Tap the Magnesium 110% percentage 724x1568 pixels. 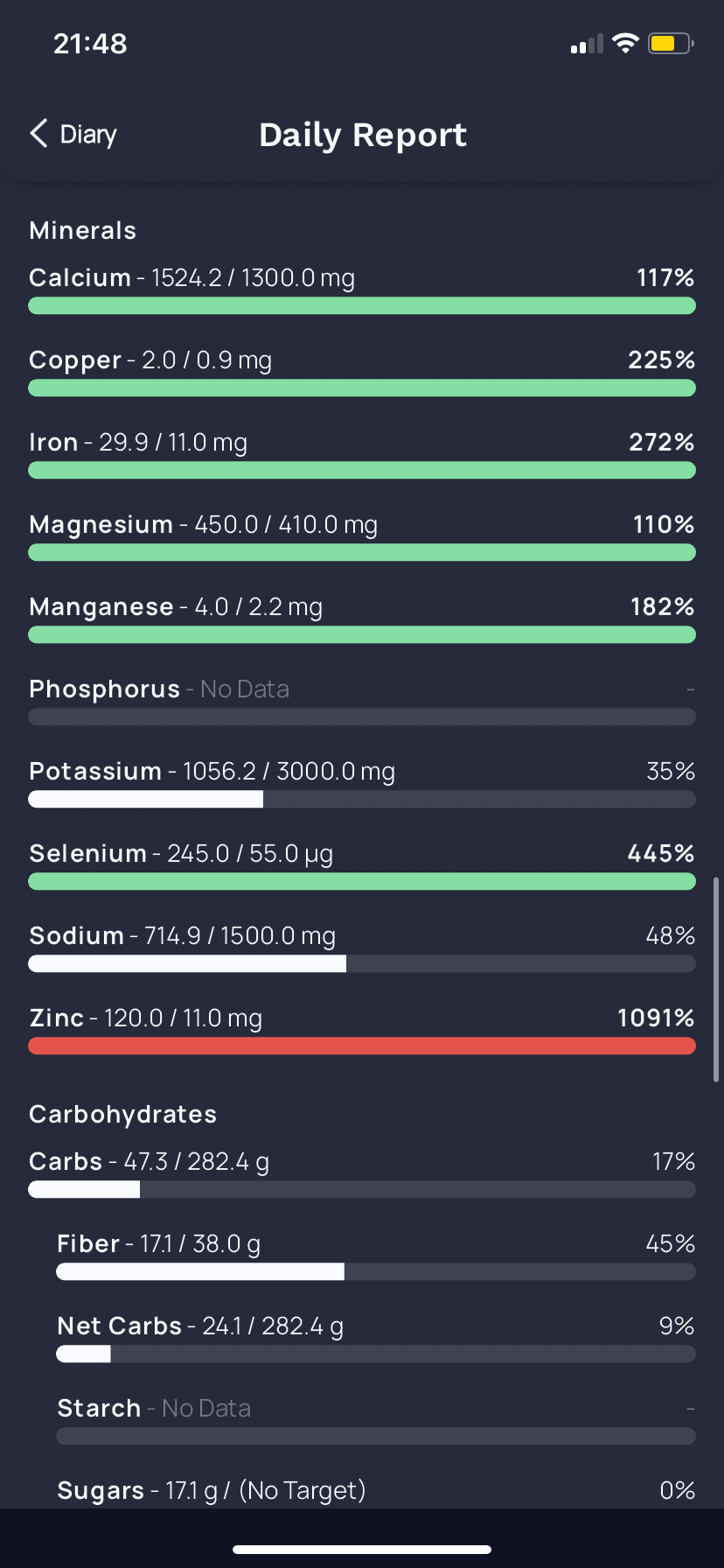664,524
